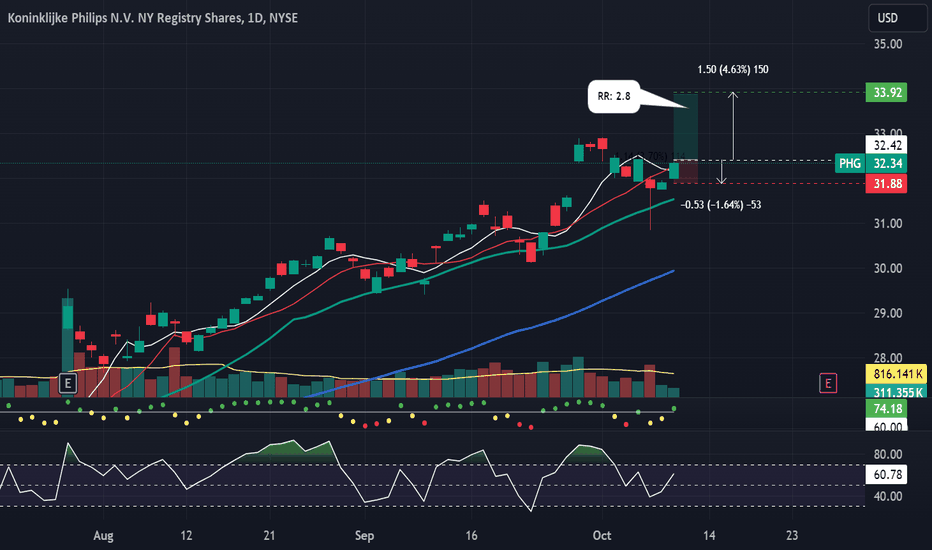Screen dimensions: 932x550
Task: Click the earnings E marker in August
Action: coord(68,384)
